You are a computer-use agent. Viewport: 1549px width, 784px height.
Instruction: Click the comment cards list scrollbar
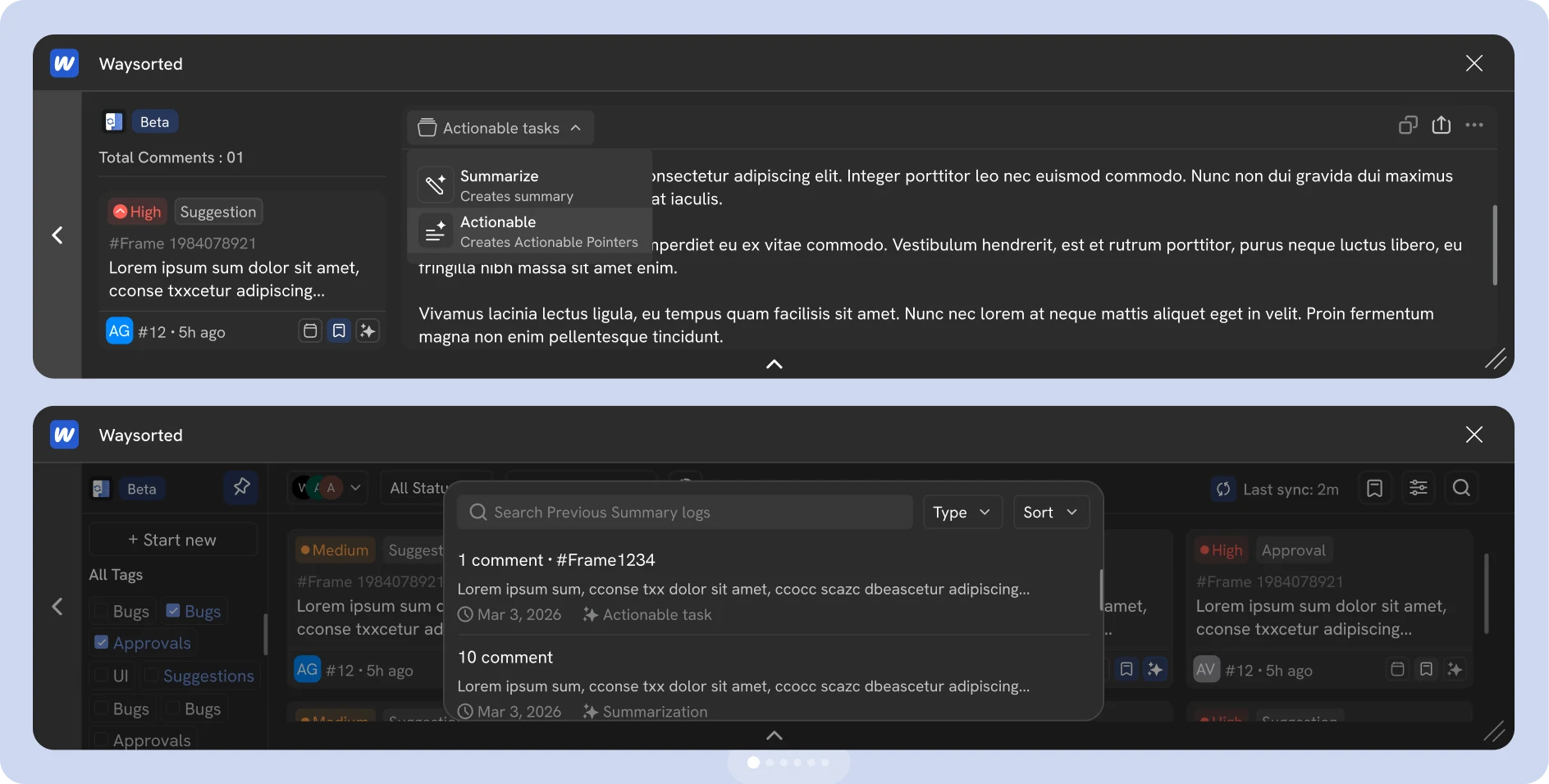pos(1486,593)
